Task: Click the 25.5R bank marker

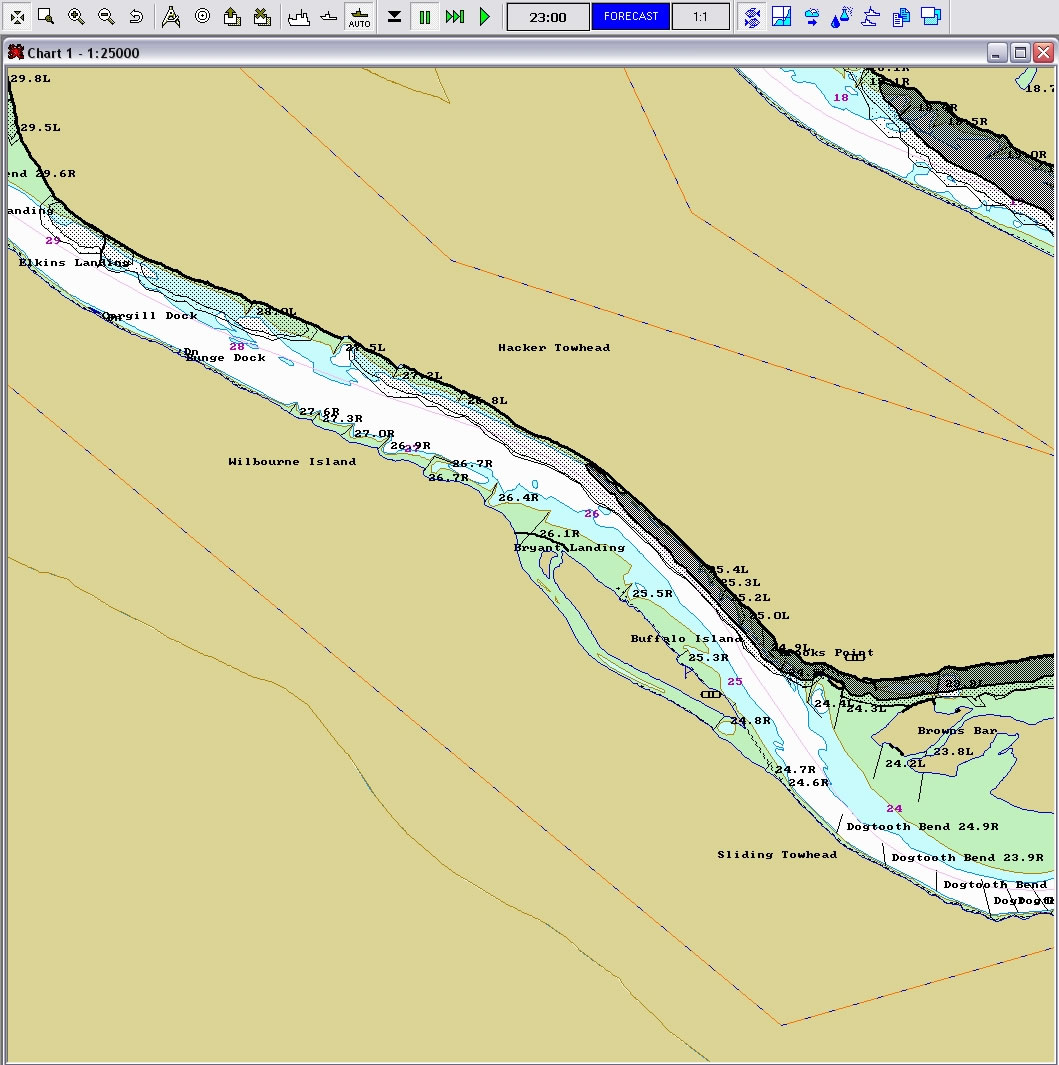Action: click(652, 594)
